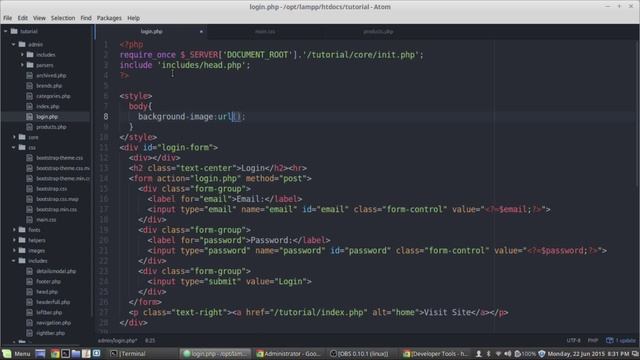Image resolution: width=640 pixels, height=360 pixels.
Task: Collapse the admin folder arrow
Action: [13, 44]
